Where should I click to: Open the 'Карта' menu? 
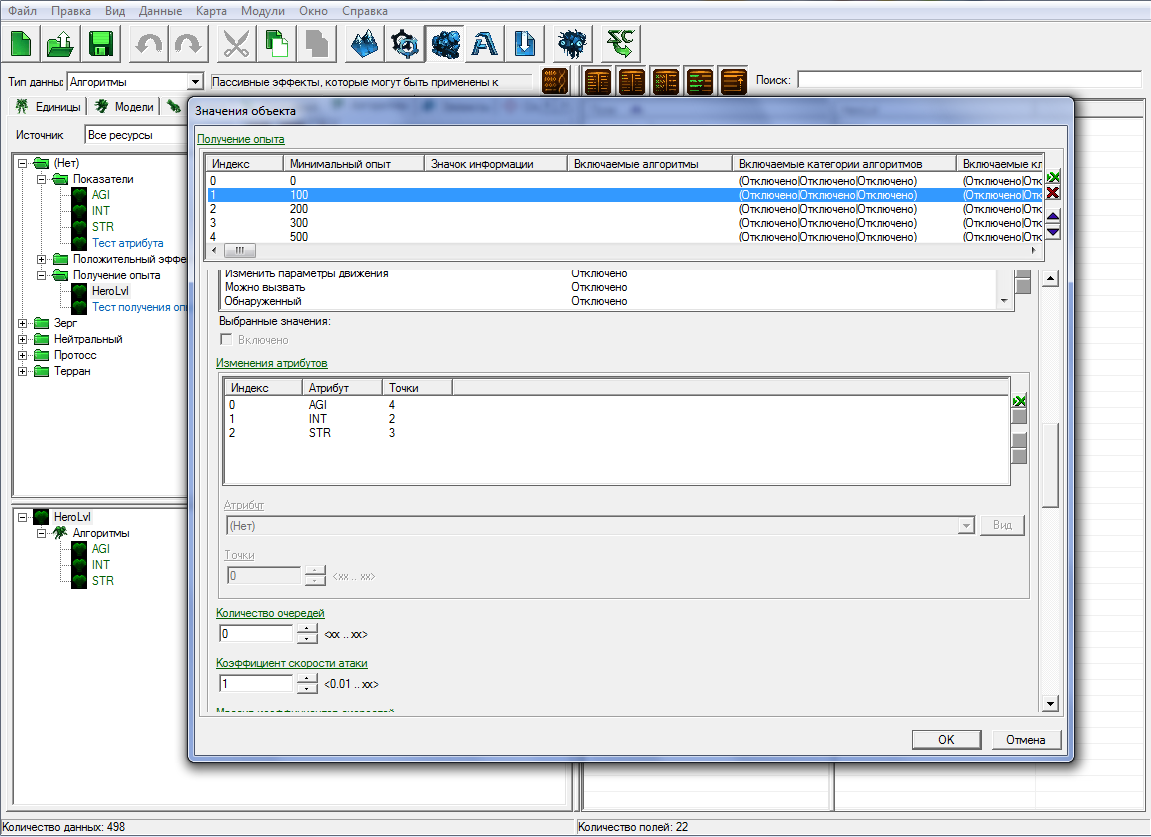(212, 11)
